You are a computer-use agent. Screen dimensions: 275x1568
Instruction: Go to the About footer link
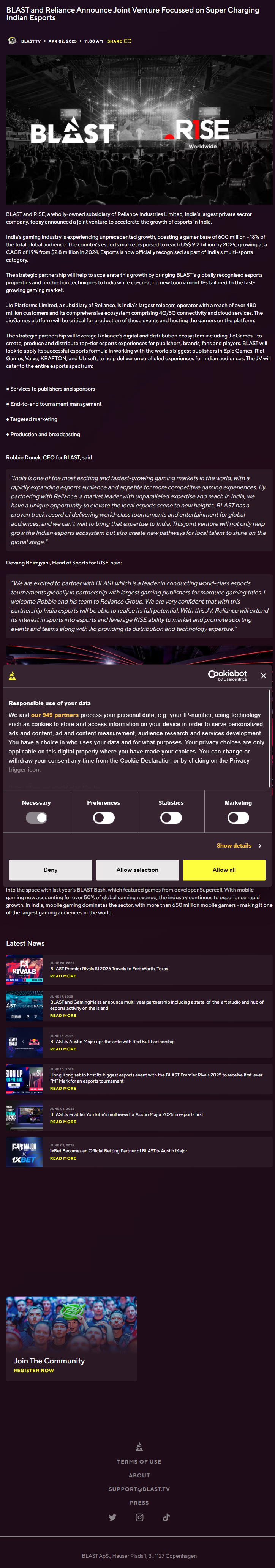tap(139, 1475)
